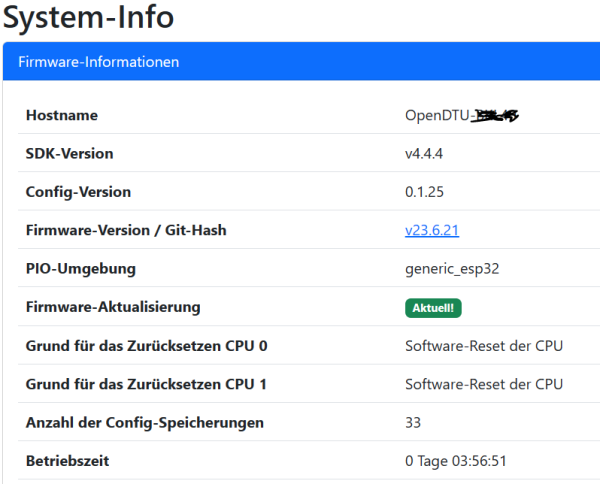Click the 0.1.25 config version value
This screenshot has height=484, width=600.
(423, 192)
